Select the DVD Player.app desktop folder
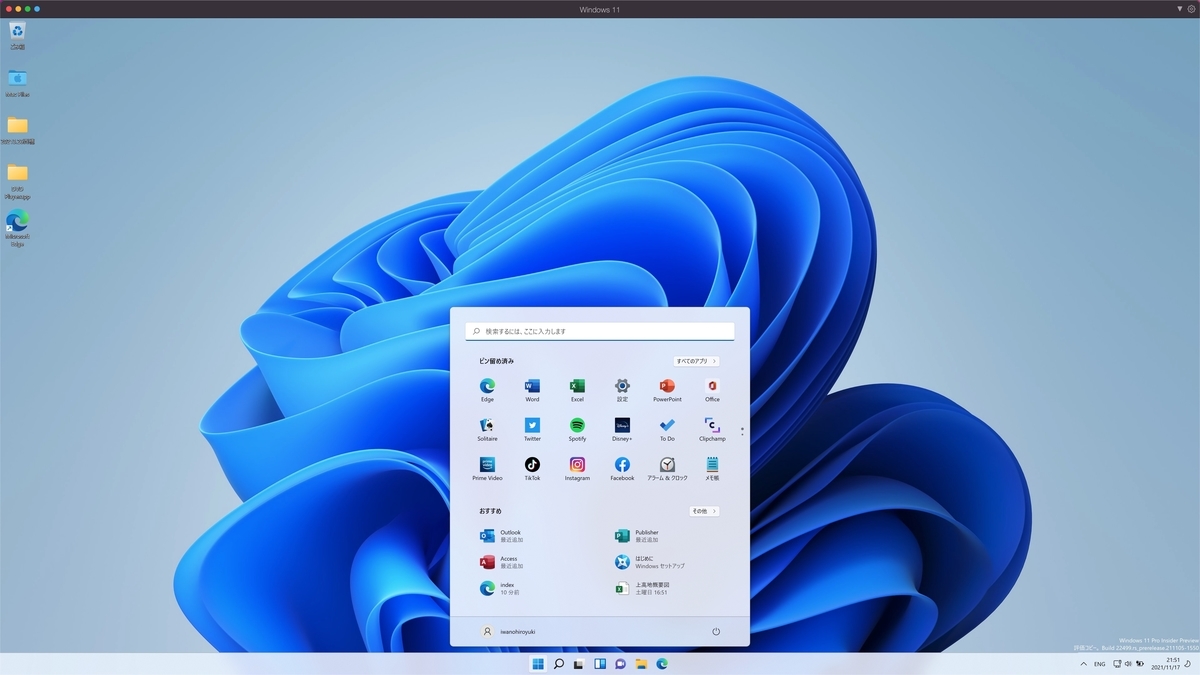 pyautogui.click(x=17, y=180)
